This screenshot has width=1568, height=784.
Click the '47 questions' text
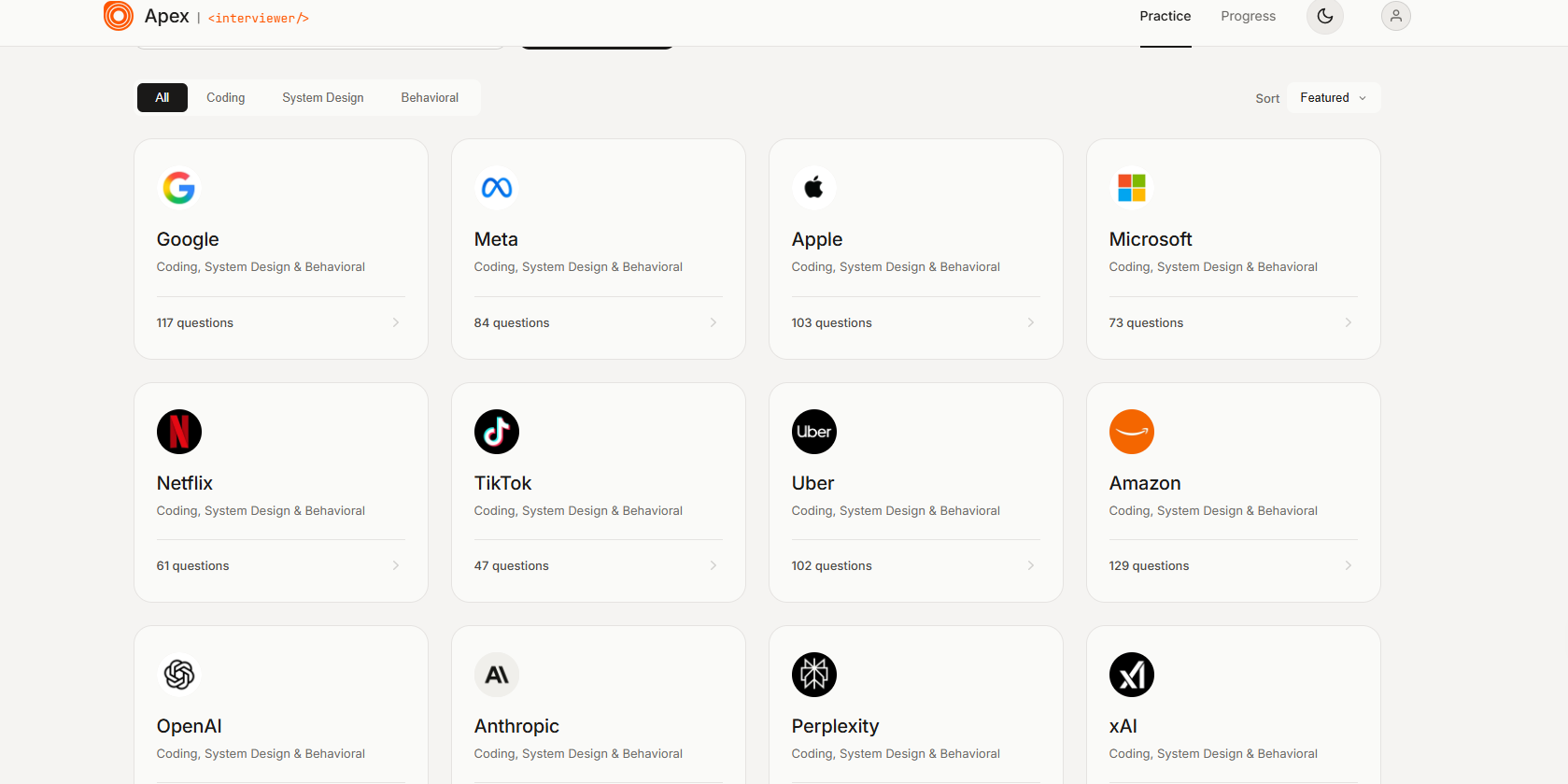[512, 565]
